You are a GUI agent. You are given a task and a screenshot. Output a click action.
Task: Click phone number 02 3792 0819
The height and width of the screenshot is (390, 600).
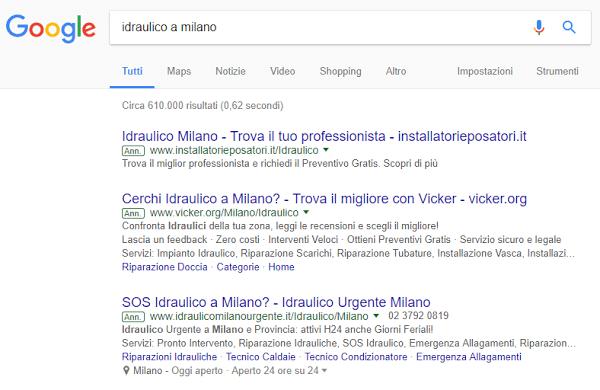tap(418, 316)
